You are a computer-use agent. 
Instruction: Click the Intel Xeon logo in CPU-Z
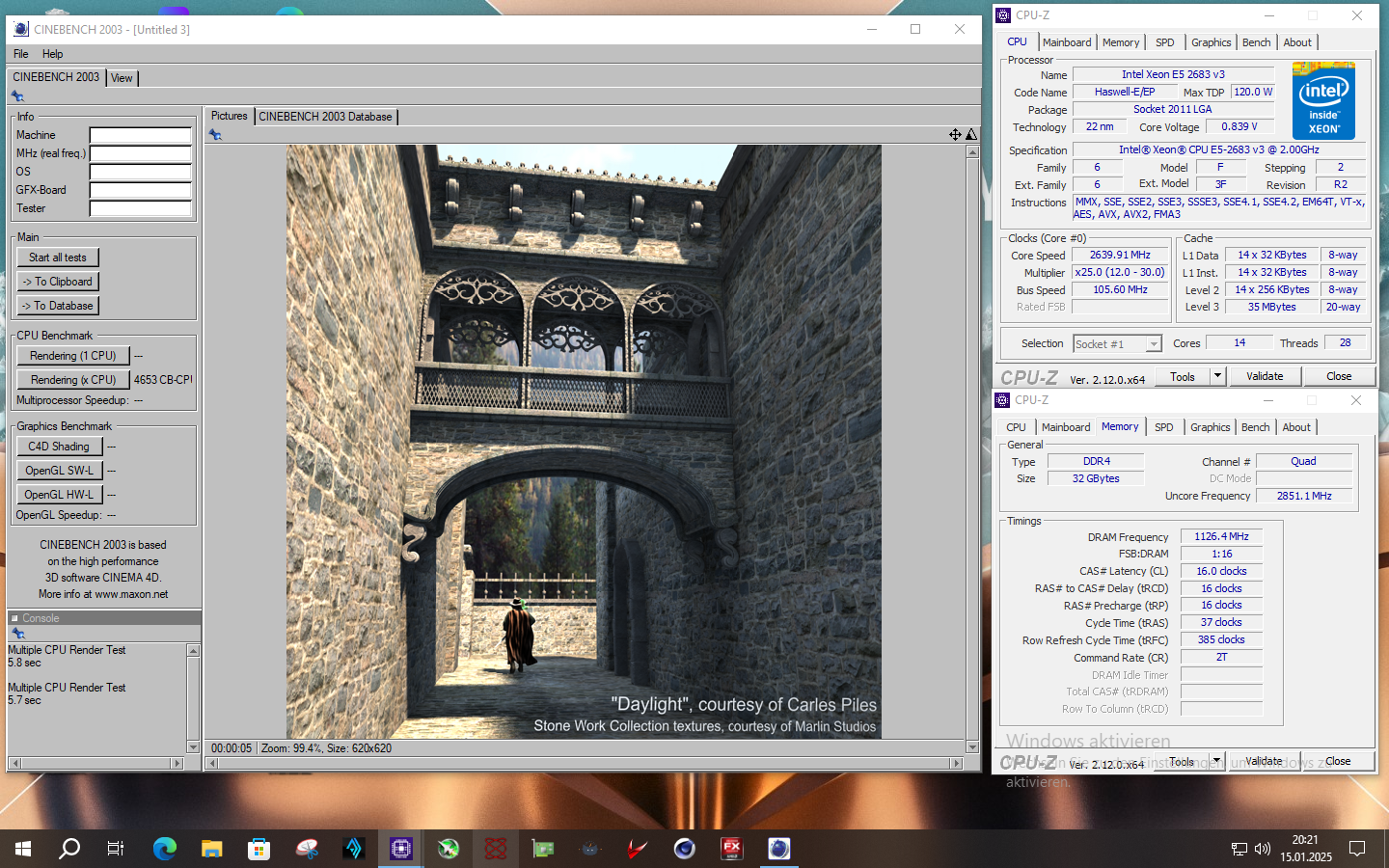click(x=1323, y=100)
